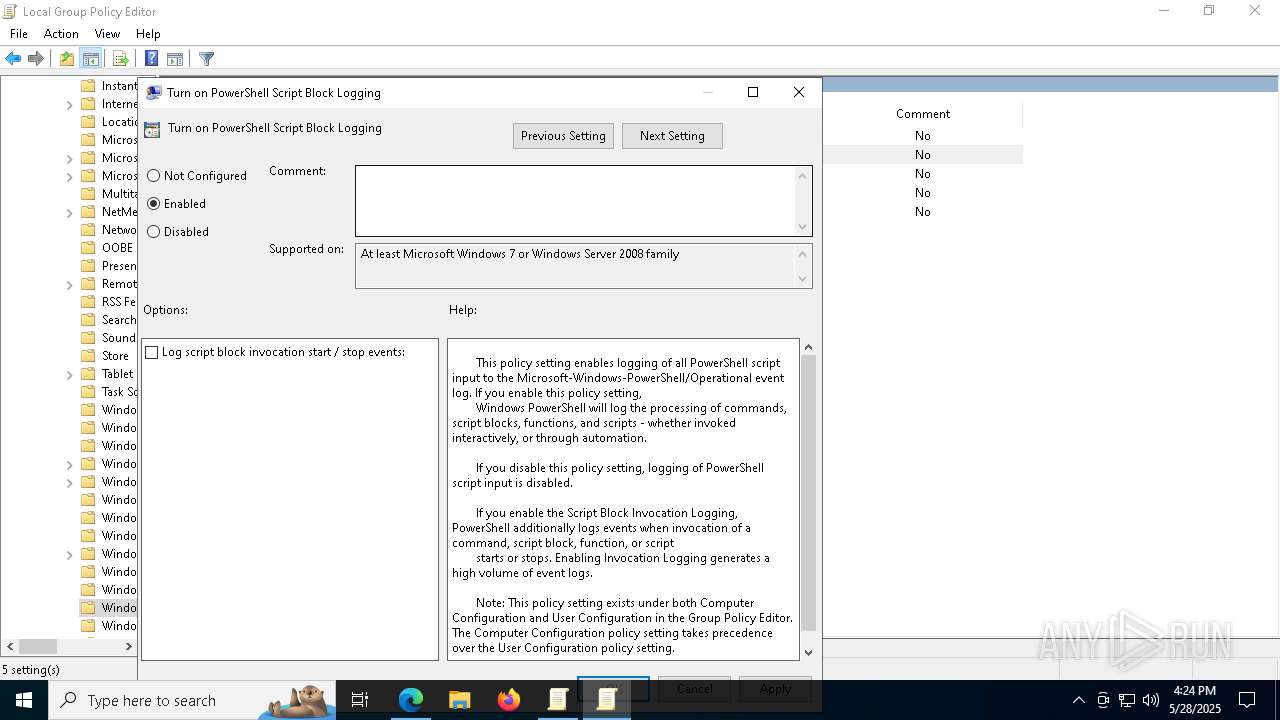Click the RSS Fe folder icon
Viewport: 1280px width, 720px height.
88,302
